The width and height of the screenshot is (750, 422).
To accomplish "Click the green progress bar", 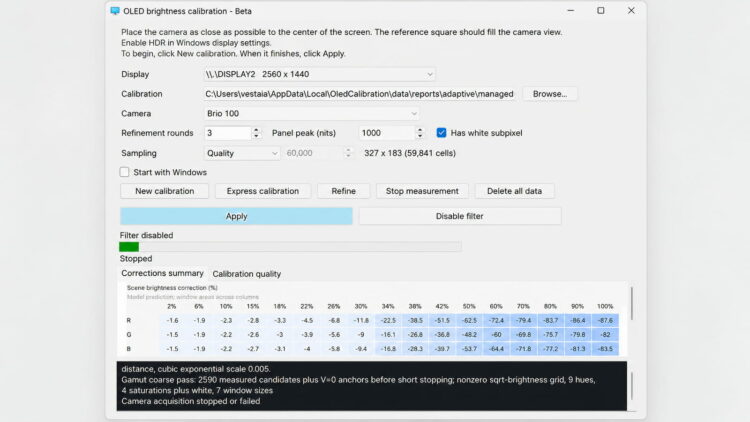I will (129, 247).
